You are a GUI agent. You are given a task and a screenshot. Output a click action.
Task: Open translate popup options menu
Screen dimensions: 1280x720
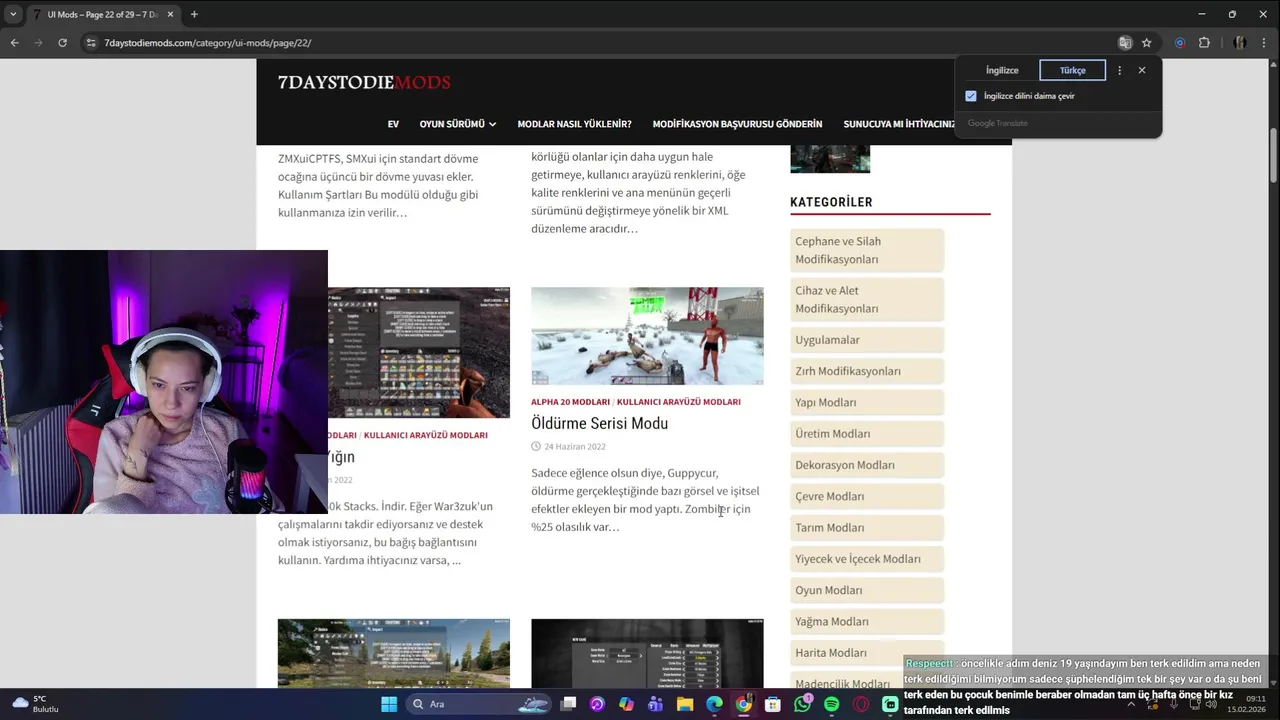tap(1119, 70)
